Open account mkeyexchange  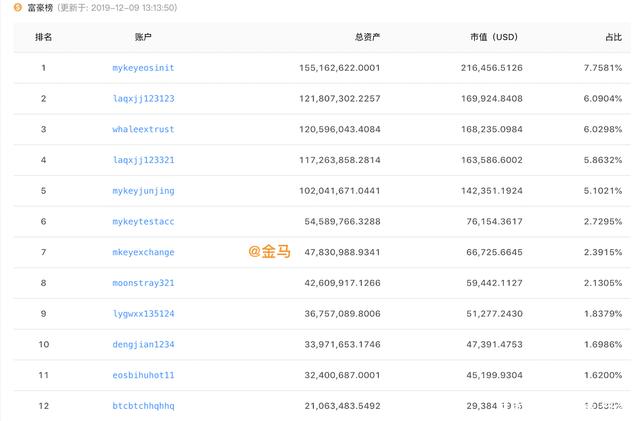143,252
